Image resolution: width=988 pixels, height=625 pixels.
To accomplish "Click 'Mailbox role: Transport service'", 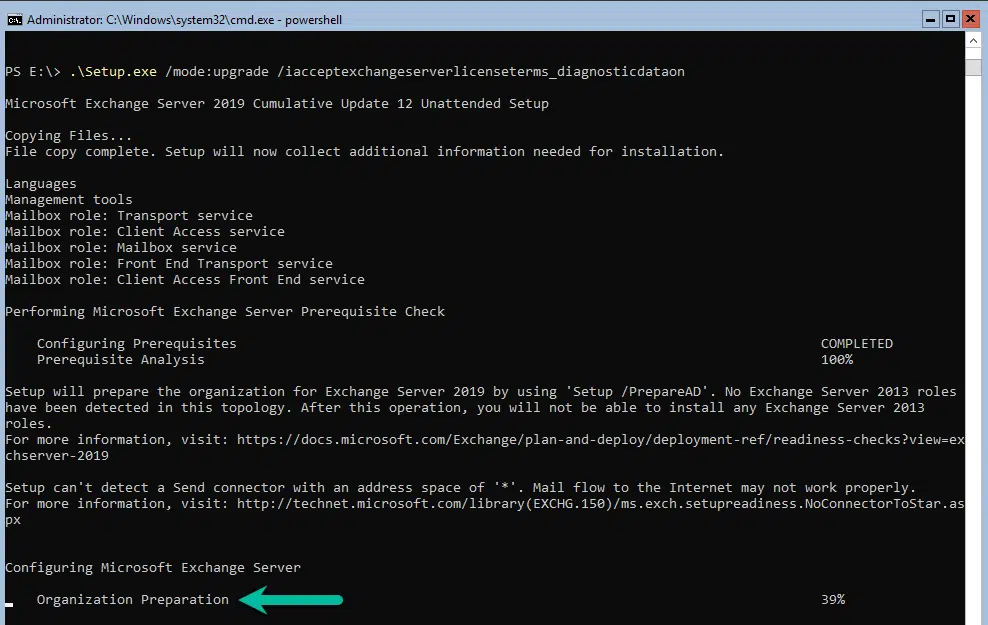I will 129,215.
